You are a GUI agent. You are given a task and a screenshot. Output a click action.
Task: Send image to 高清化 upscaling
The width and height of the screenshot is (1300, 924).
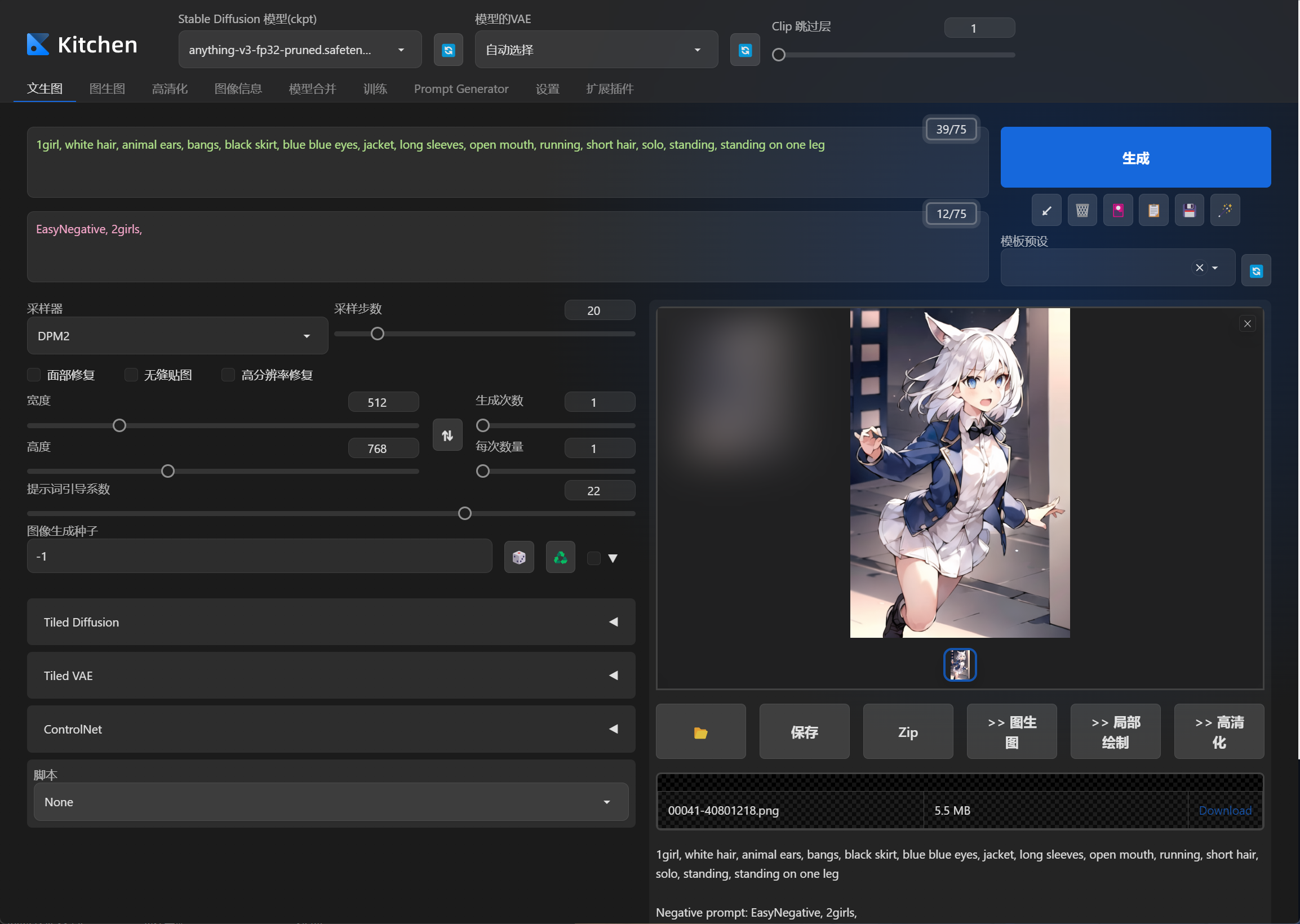[x=1219, y=732]
